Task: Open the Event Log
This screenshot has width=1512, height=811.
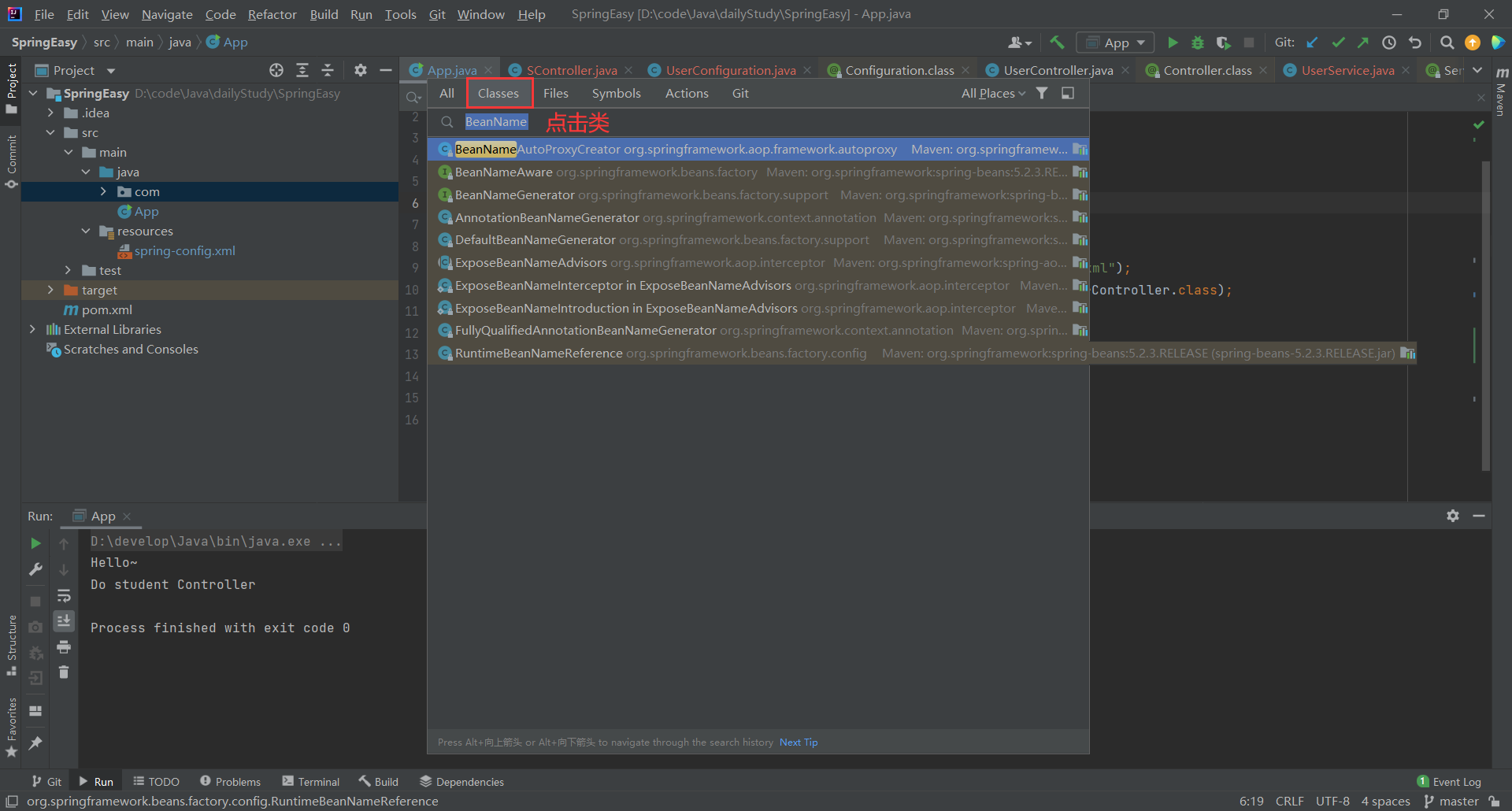Action: click(1449, 781)
